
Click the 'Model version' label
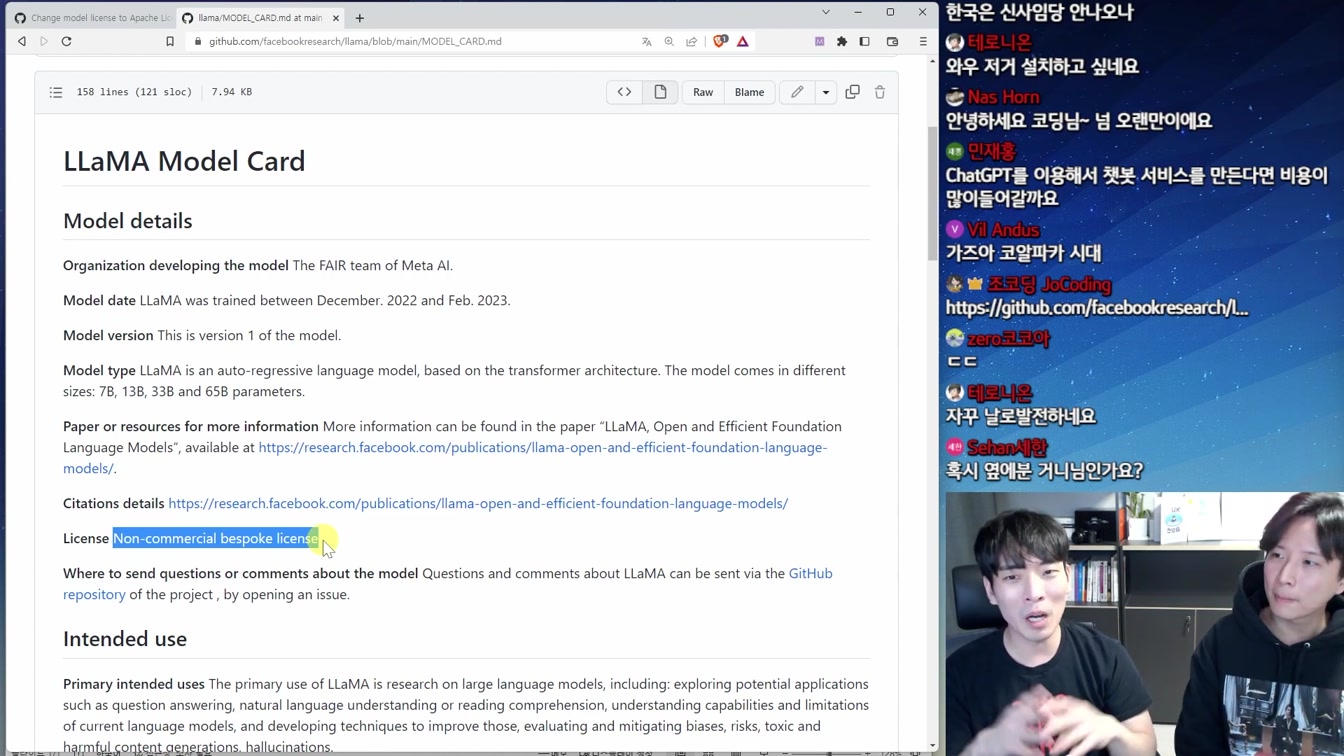(x=108, y=336)
